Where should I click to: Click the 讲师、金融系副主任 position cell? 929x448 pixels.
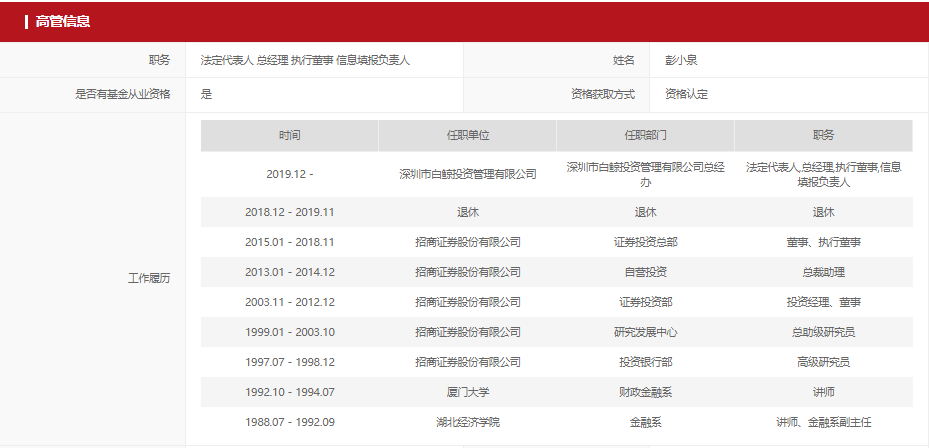point(824,423)
